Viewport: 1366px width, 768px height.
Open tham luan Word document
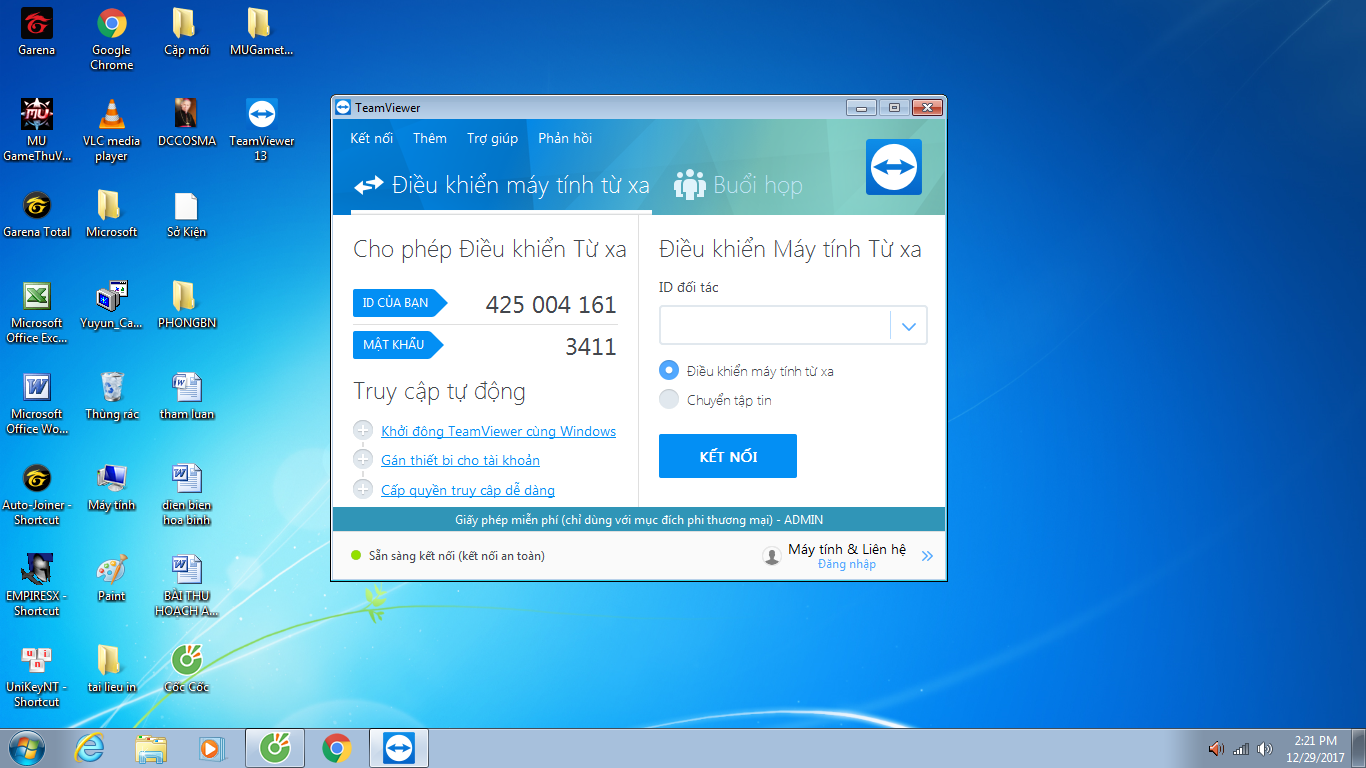pyautogui.click(x=187, y=396)
